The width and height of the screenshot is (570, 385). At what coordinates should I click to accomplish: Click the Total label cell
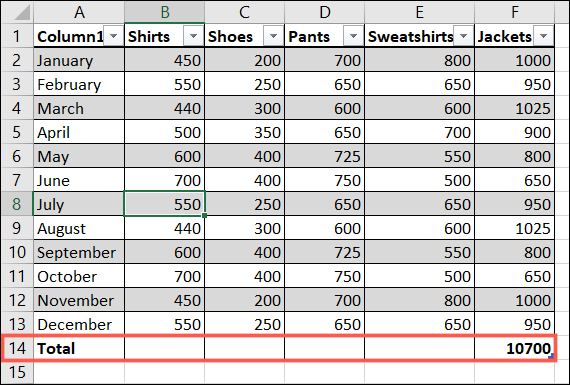click(x=79, y=348)
